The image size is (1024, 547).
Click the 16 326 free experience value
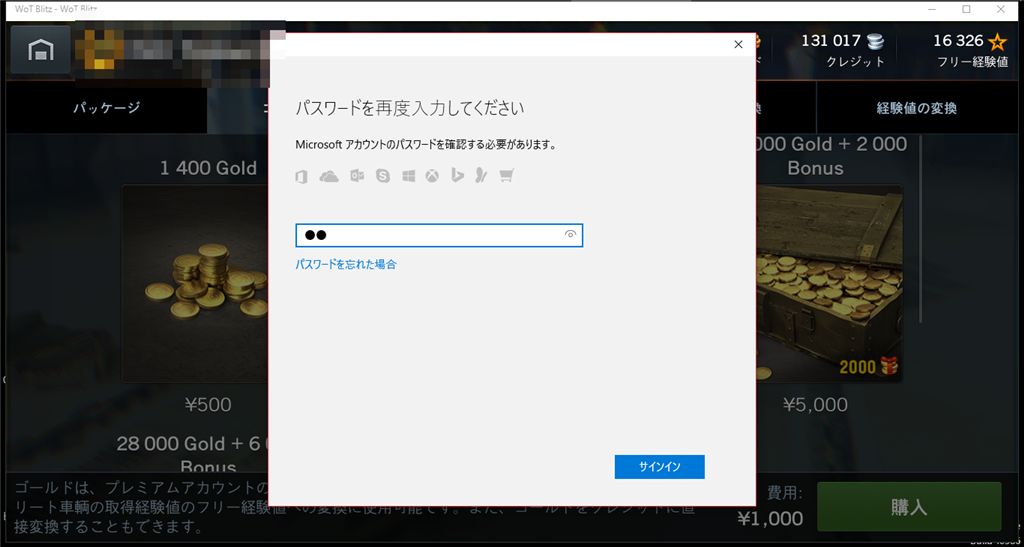point(958,41)
